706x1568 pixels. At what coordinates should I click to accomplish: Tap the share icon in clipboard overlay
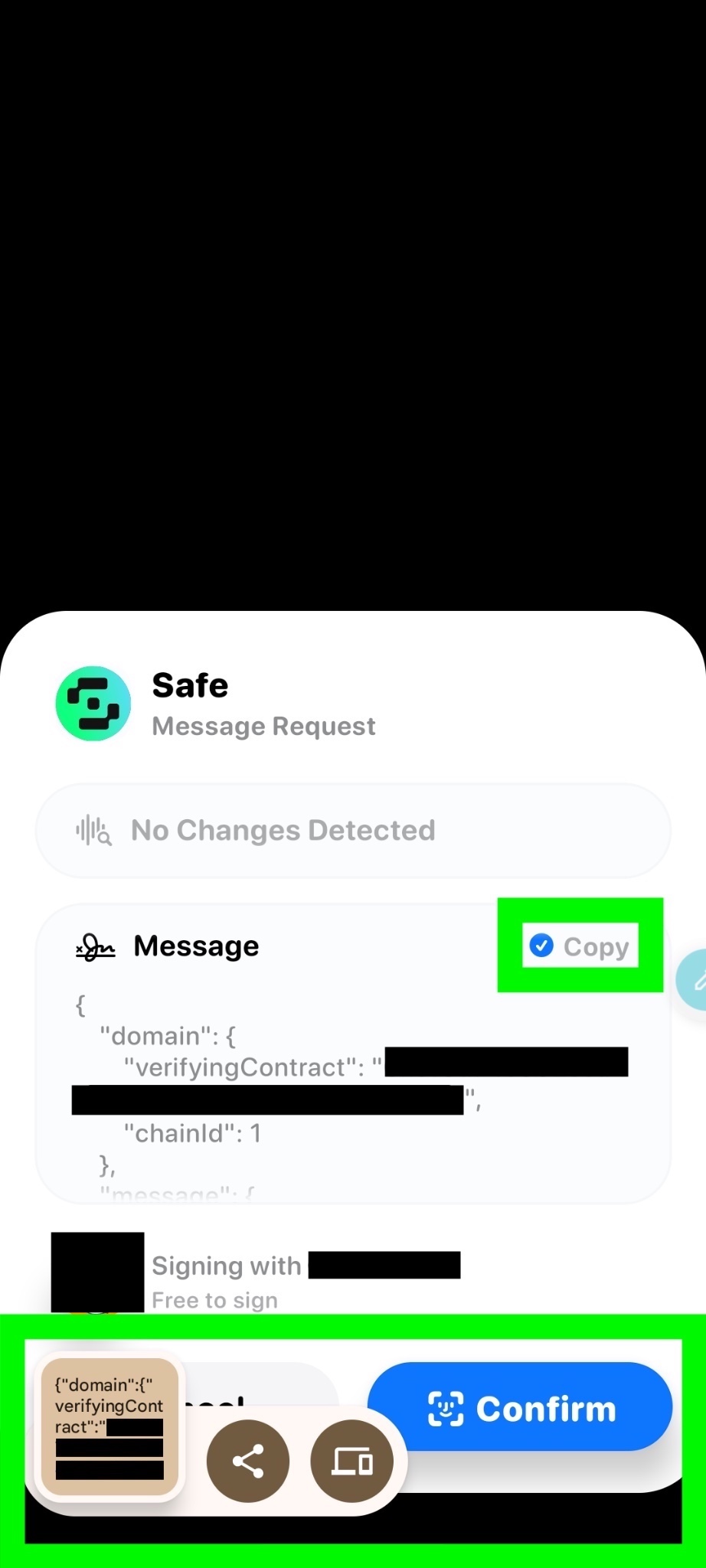[248, 1461]
